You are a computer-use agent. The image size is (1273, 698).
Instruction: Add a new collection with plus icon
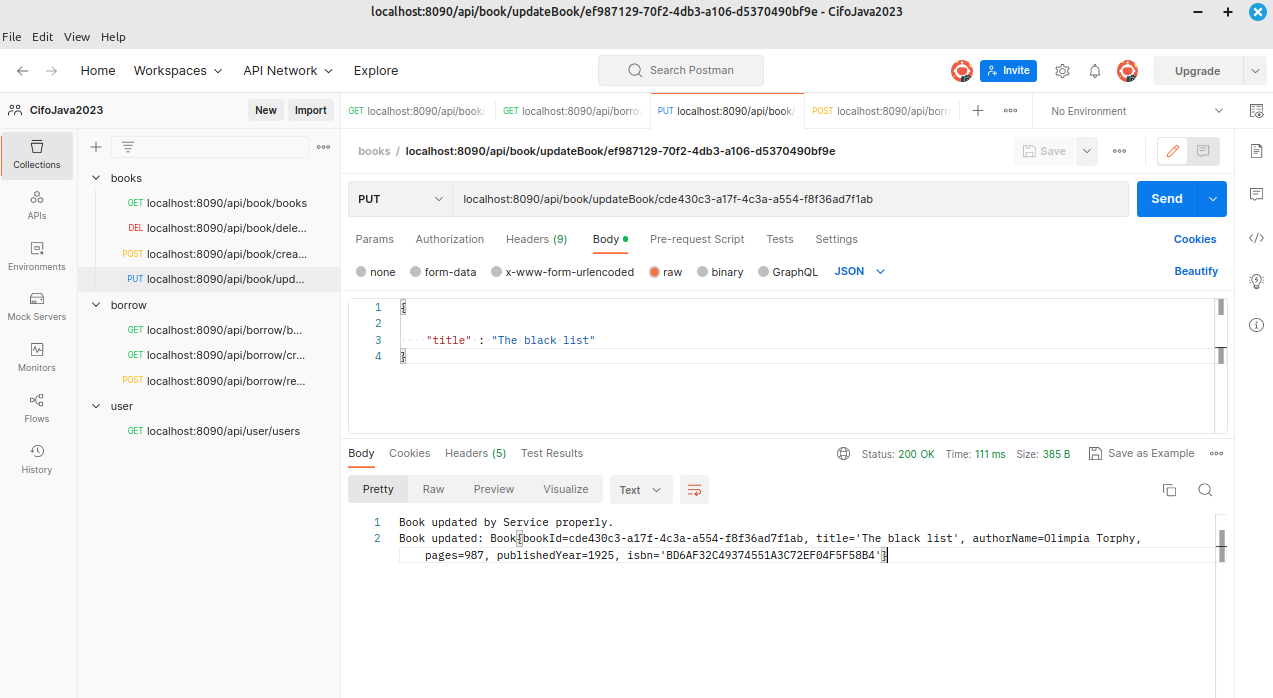pyautogui.click(x=96, y=147)
